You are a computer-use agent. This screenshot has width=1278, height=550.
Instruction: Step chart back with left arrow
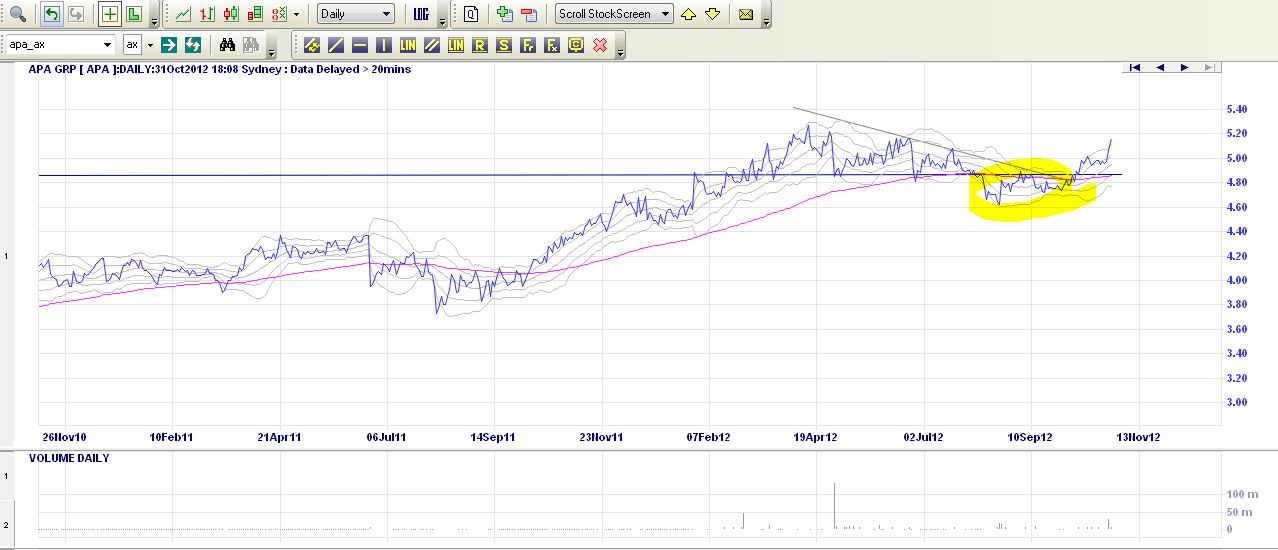[1160, 67]
